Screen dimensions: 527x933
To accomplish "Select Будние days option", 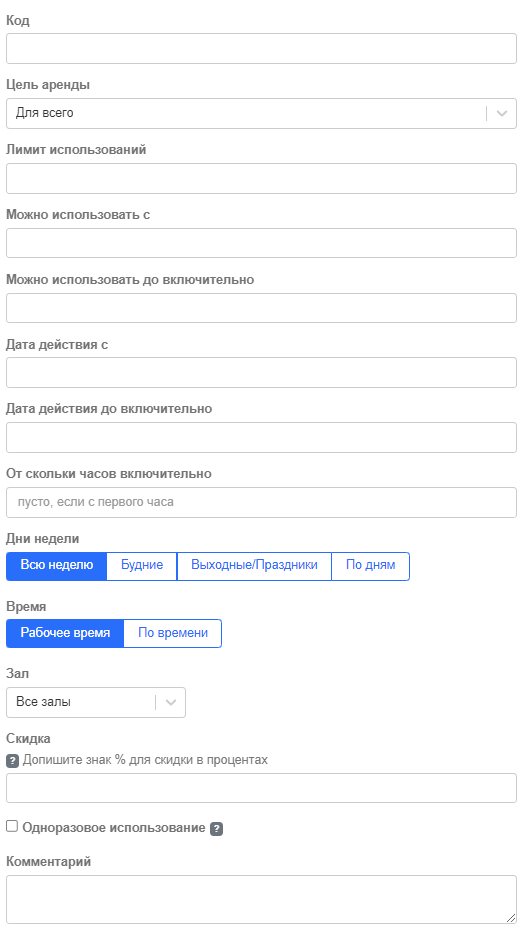I will point(142,565).
